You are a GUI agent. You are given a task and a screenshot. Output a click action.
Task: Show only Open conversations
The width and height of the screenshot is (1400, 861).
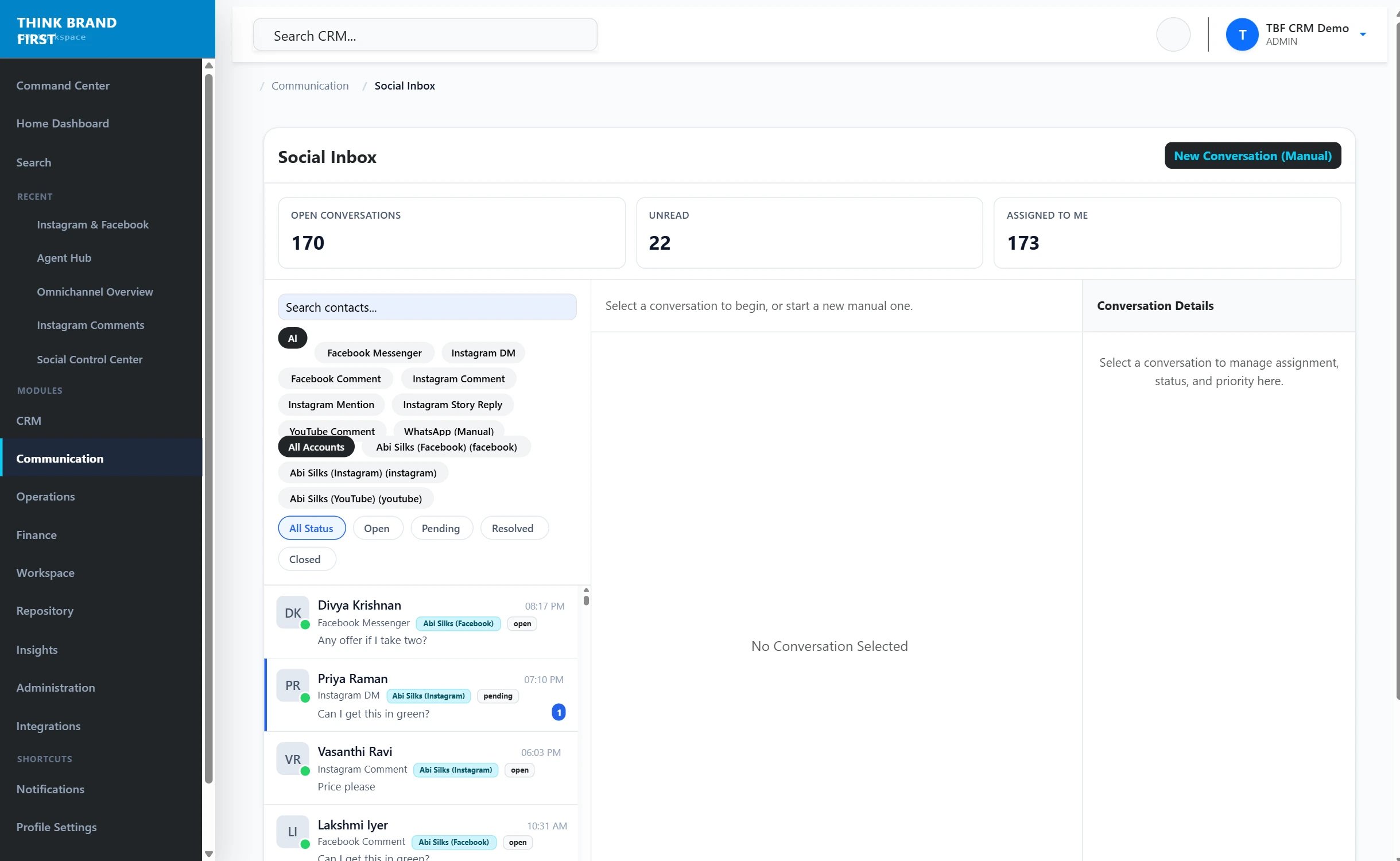coord(377,528)
